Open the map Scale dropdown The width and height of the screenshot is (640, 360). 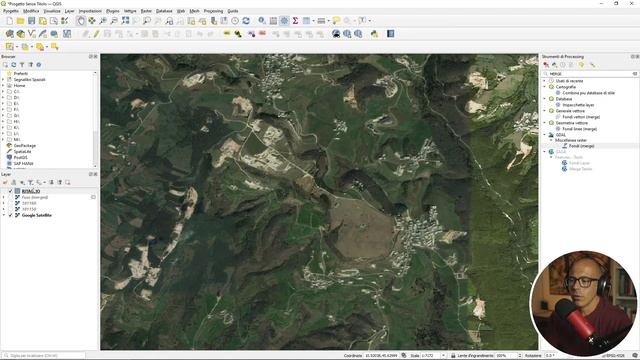click(x=443, y=356)
